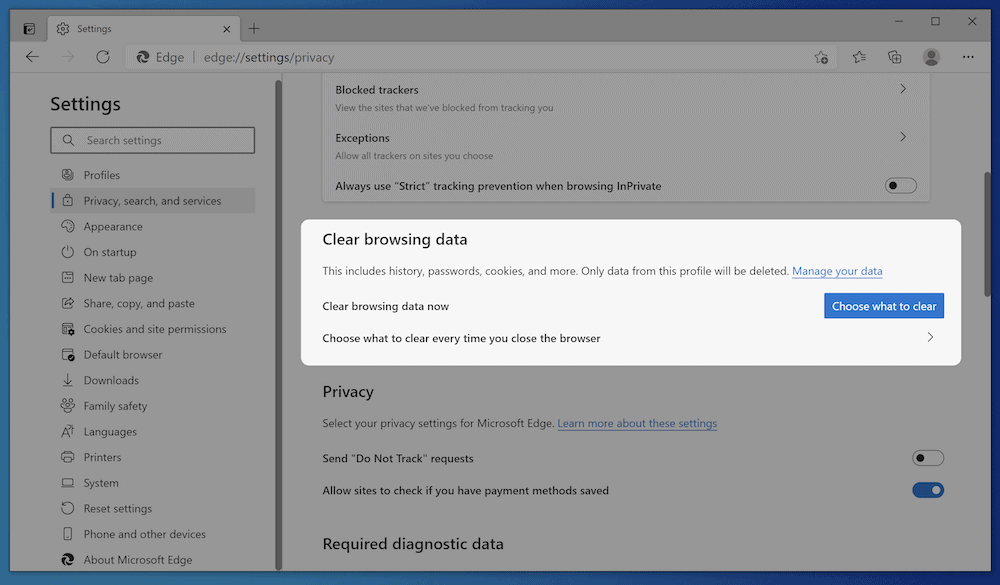Enable Send Do Not Track requests
This screenshot has height=585, width=1000.
927,457
